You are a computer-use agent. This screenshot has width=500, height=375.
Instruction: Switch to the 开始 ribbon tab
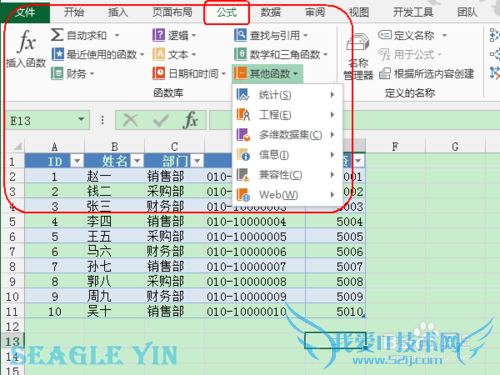(74, 12)
